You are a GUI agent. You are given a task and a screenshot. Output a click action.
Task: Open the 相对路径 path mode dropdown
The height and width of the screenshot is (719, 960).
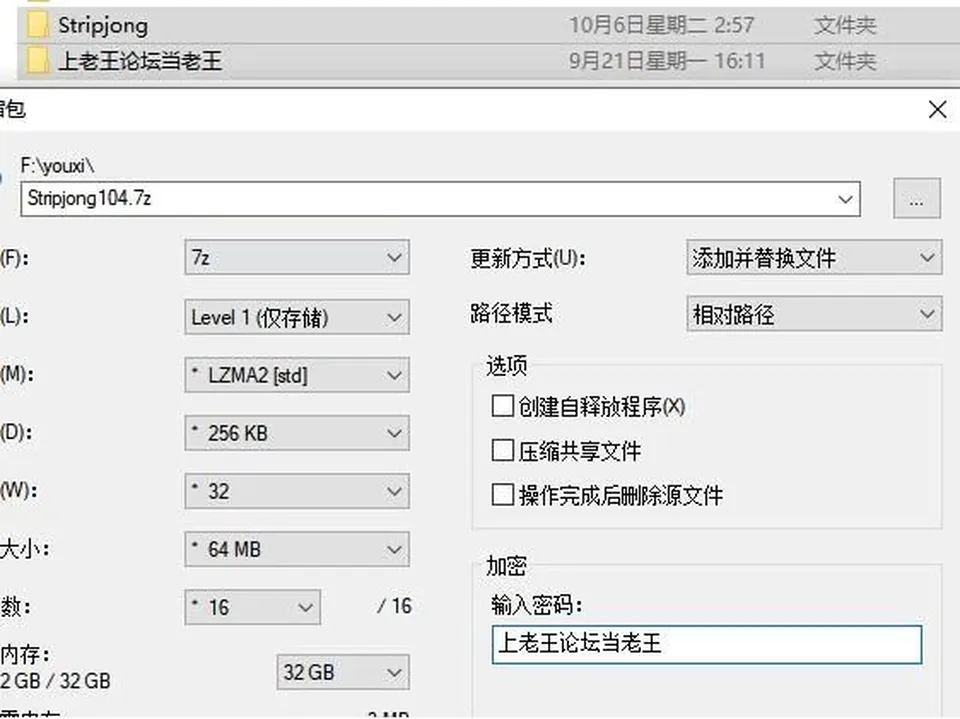click(x=814, y=314)
